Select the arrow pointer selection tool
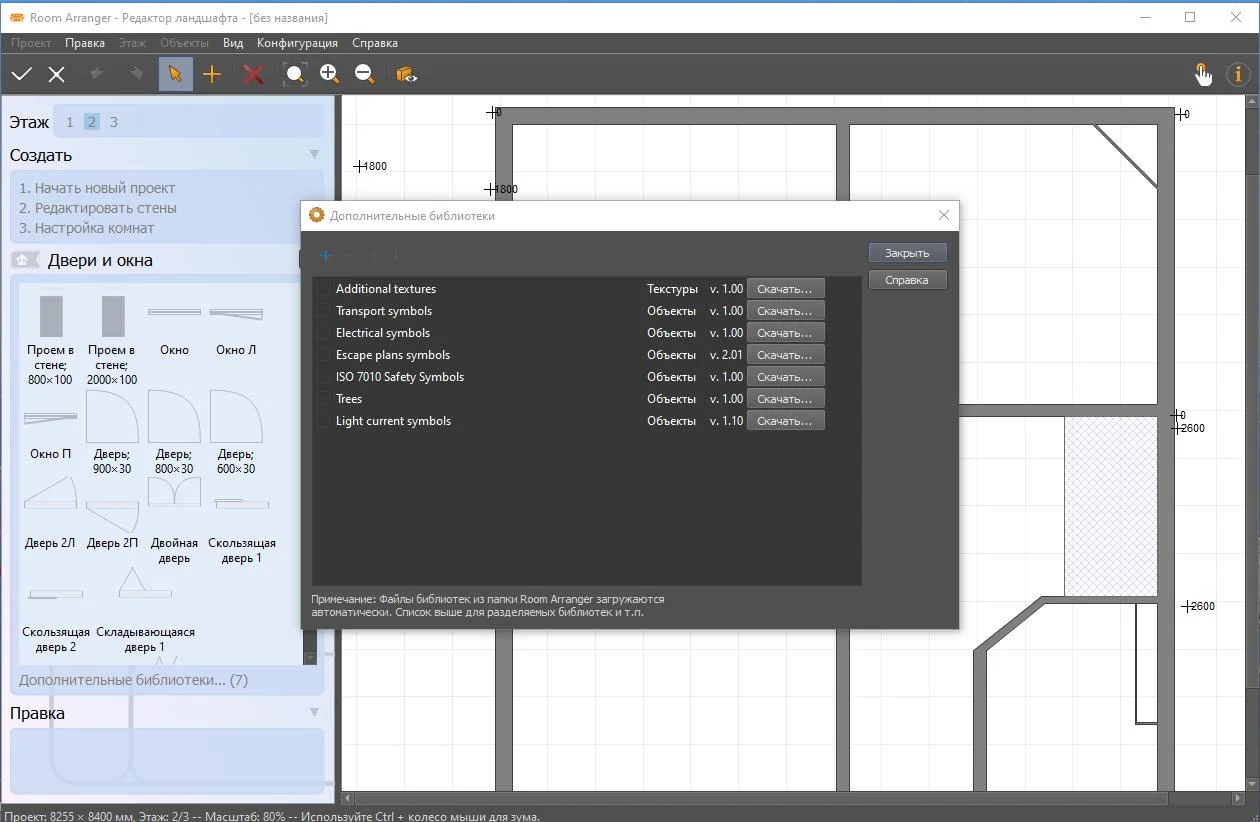 (176, 74)
